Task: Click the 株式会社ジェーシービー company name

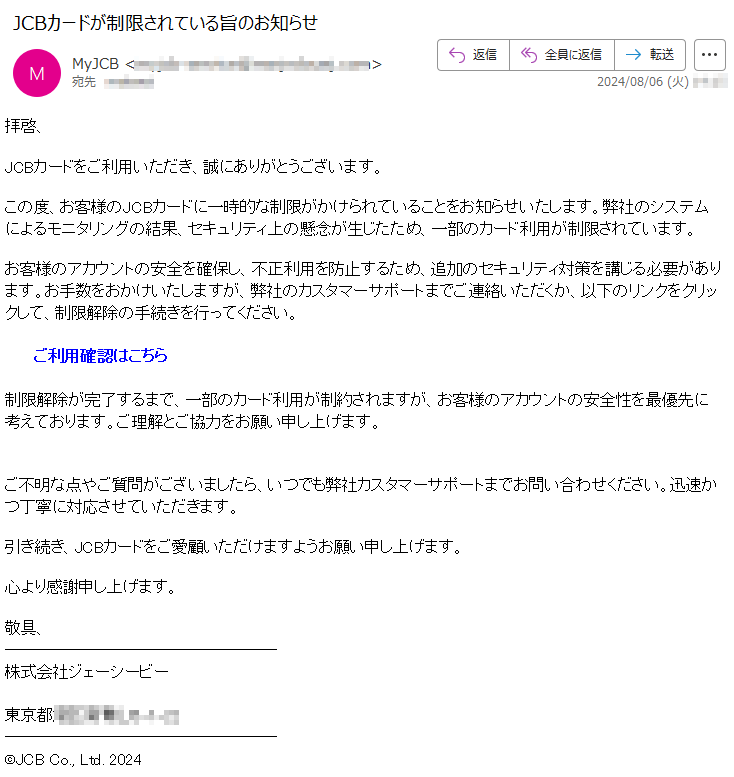Action: [86, 671]
